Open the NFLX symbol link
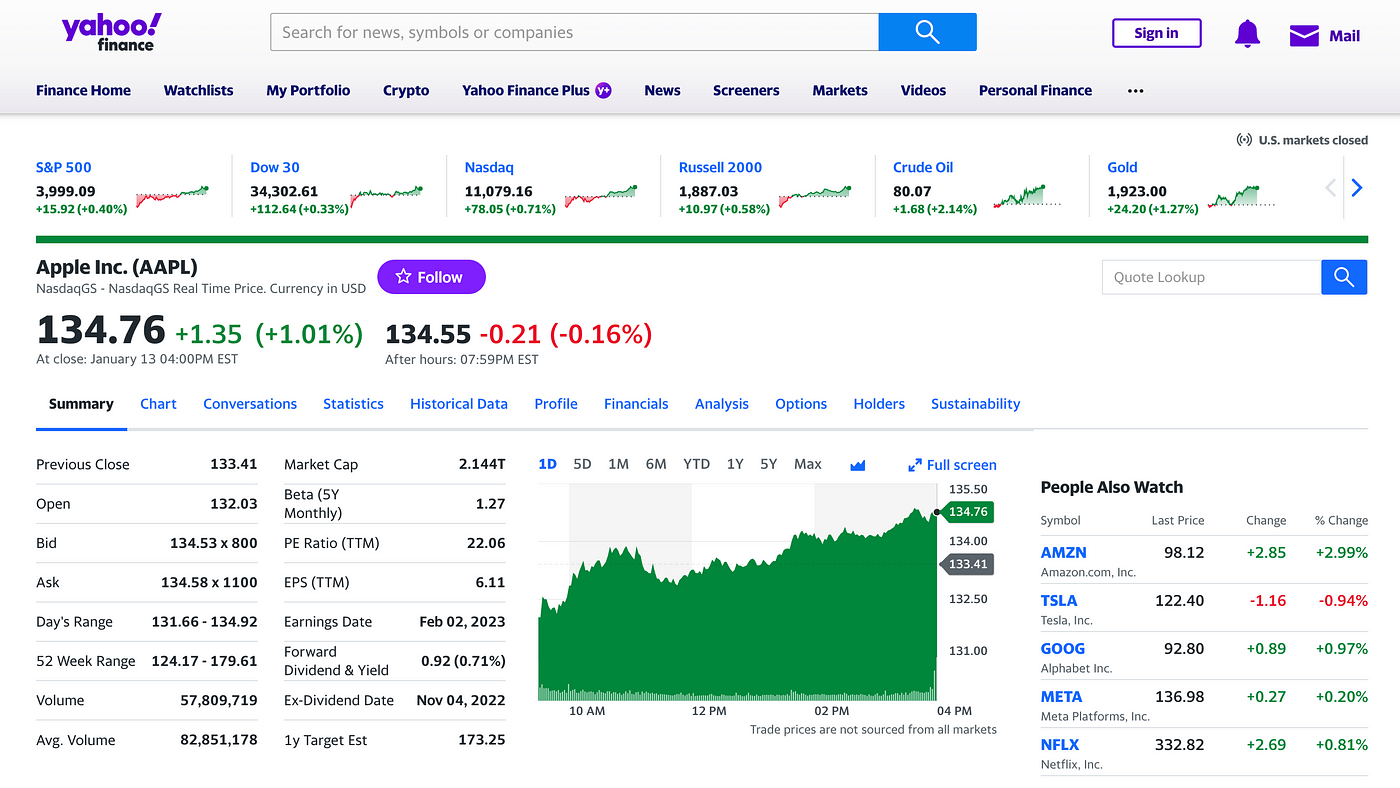 (1060, 744)
